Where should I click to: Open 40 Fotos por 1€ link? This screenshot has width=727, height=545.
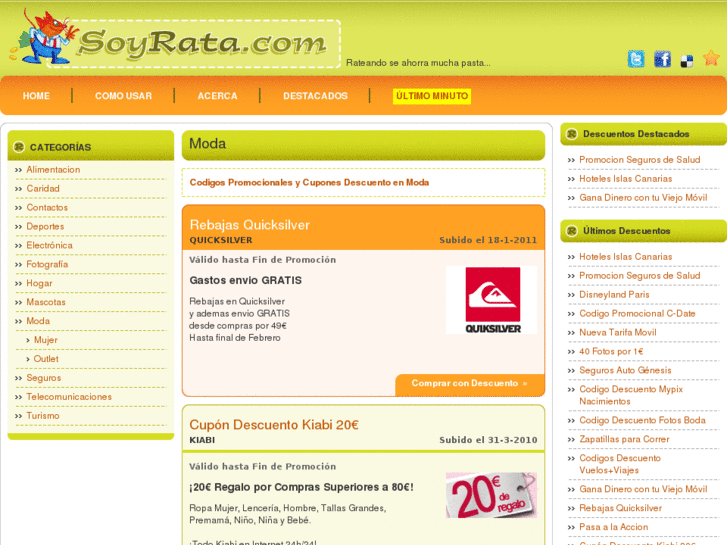612,352
